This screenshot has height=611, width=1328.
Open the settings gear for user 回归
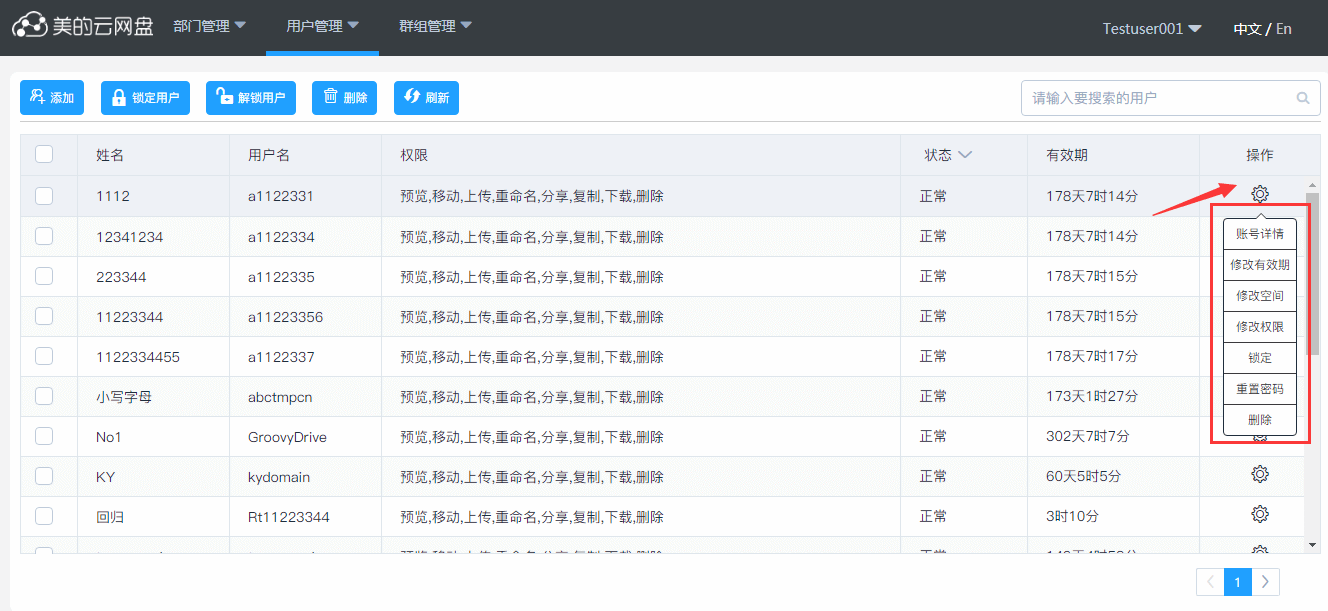pos(1260,514)
